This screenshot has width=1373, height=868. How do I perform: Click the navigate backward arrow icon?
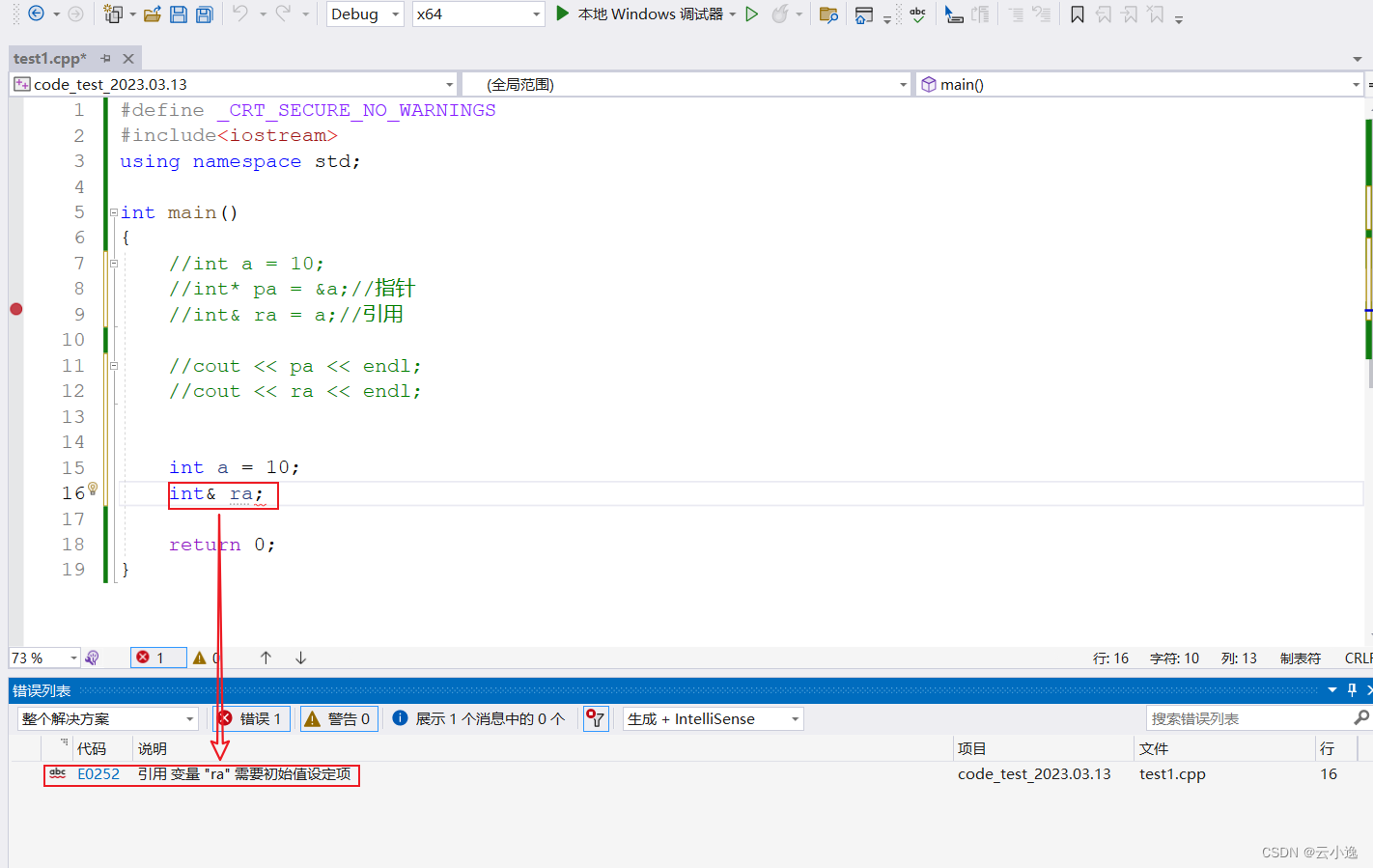pos(36,14)
